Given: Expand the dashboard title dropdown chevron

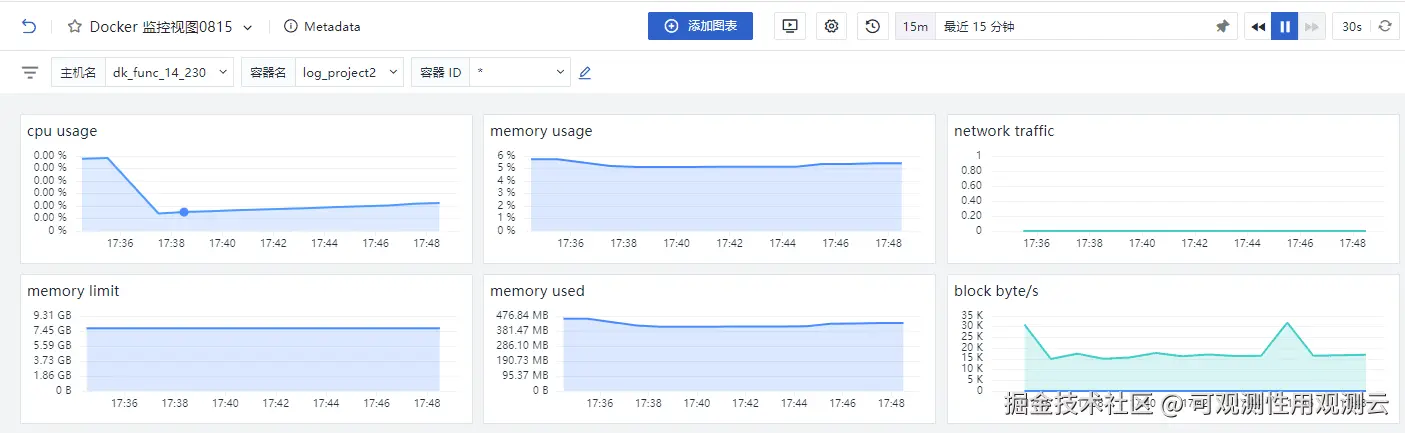Looking at the screenshot, I should tap(248, 27).
